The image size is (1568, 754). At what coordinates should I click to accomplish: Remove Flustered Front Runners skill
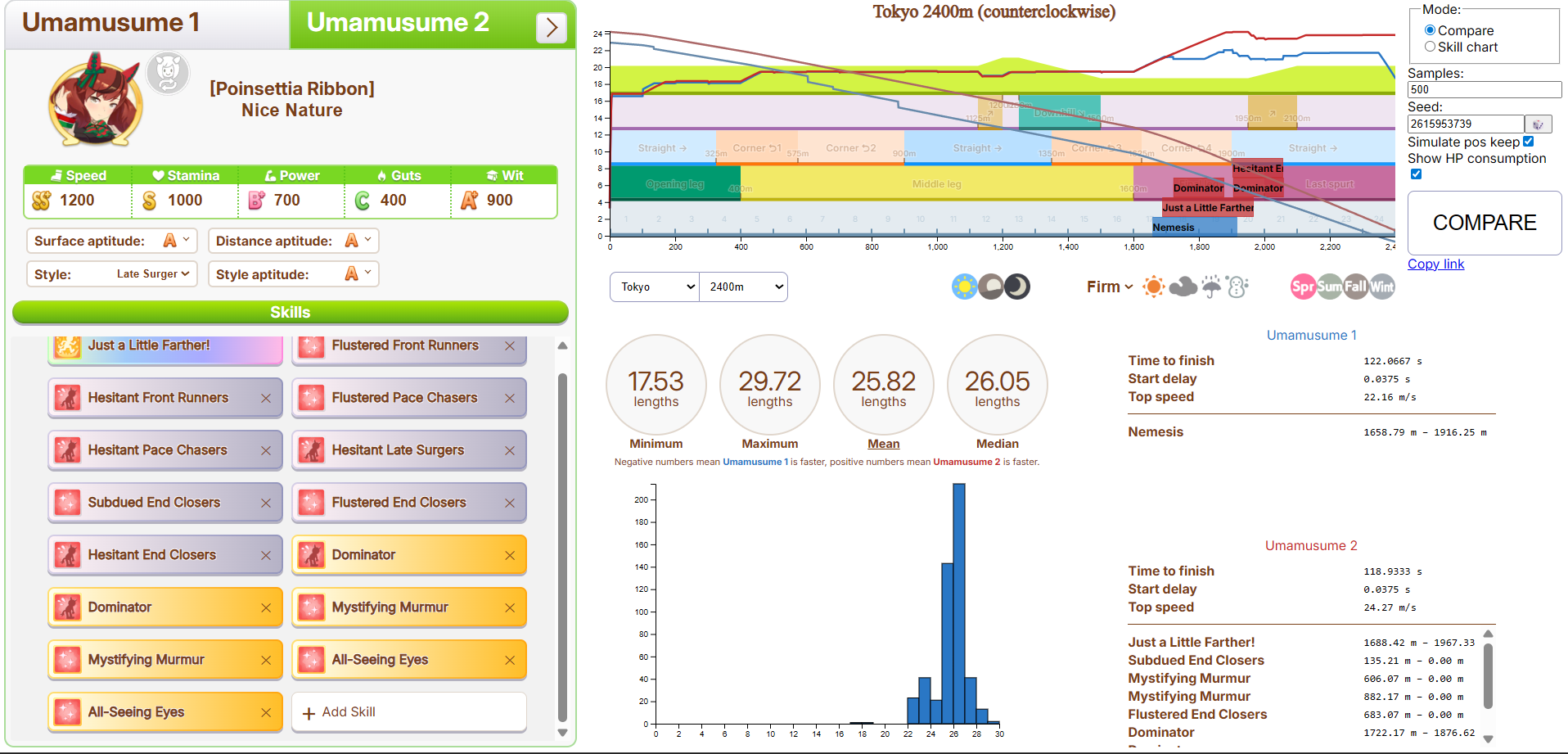tap(510, 346)
